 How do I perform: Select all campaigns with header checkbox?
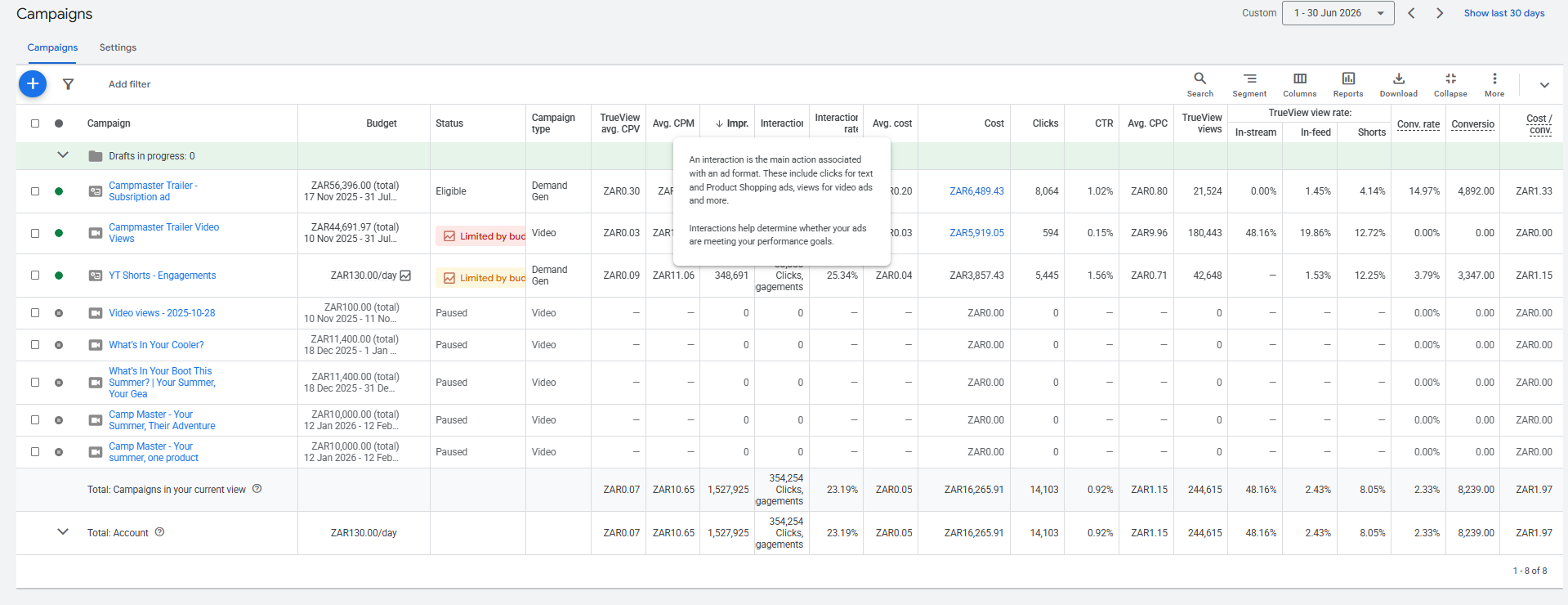click(35, 123)
